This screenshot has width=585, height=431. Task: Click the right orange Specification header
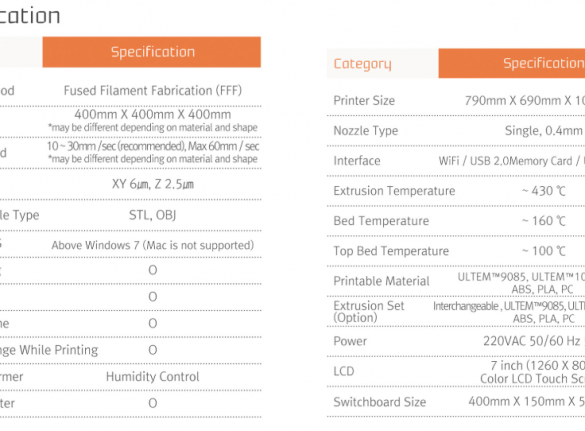coord(512,63)
